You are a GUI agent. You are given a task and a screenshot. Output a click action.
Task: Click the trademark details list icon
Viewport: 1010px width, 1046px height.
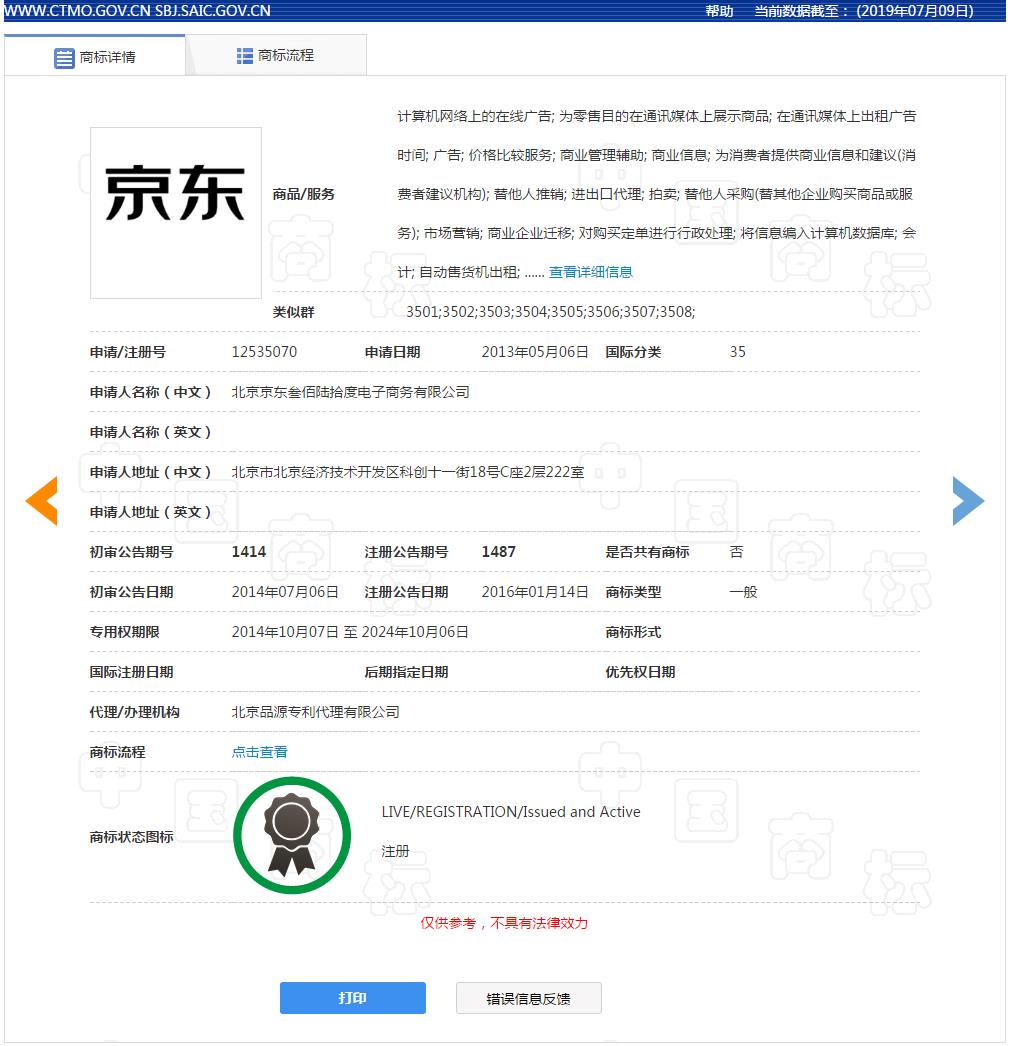[64, 58]
